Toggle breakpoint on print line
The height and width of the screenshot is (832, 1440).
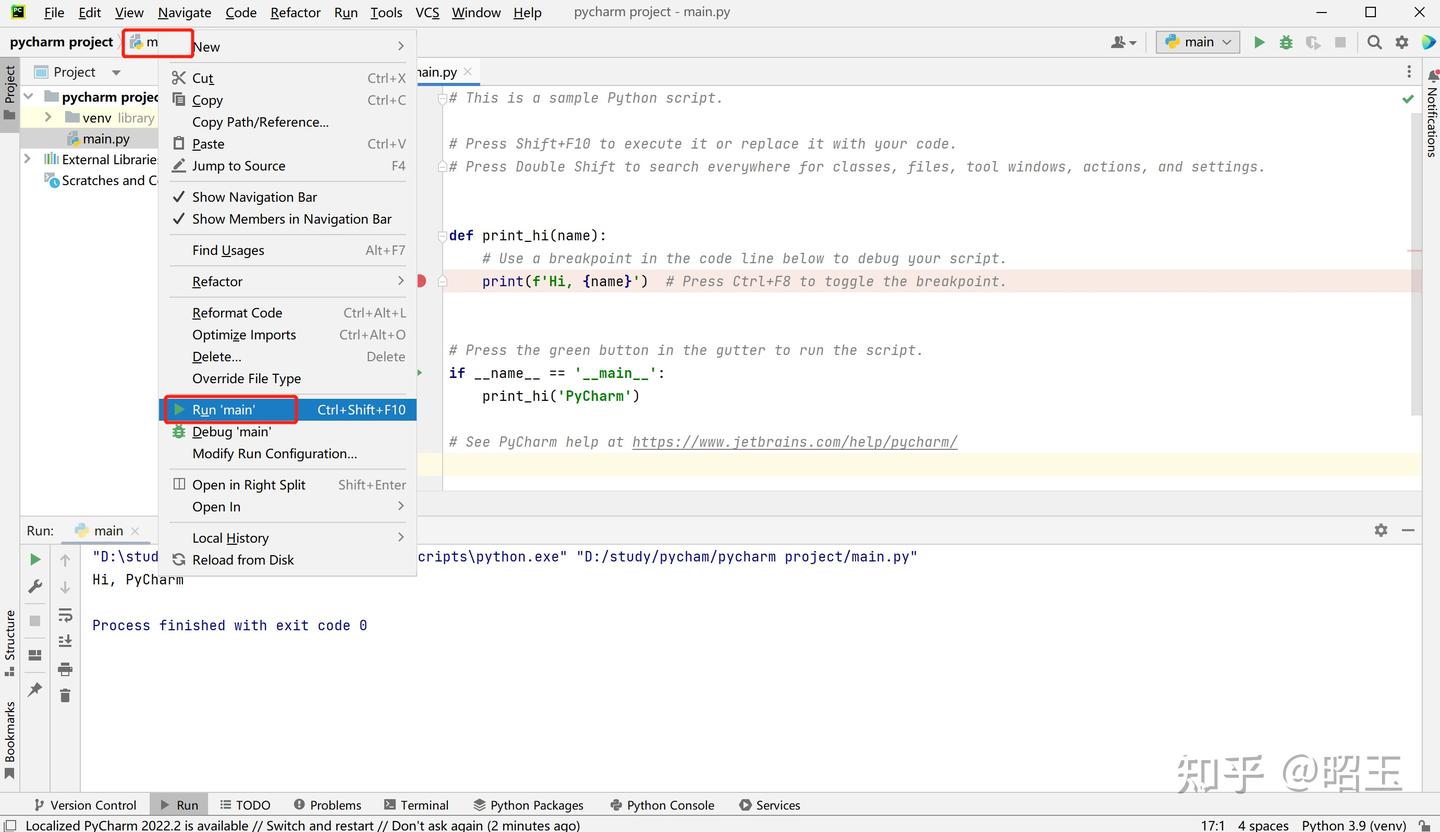point(421,281)
